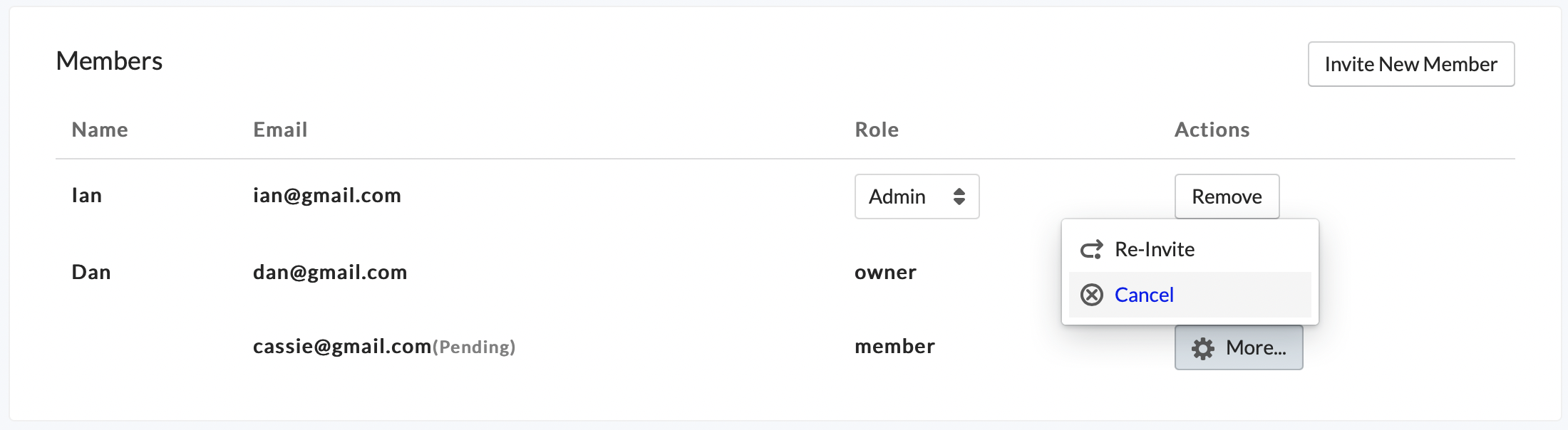Choose Re-Invite from the popup menu

pyautogui.click(x=1155, y=249)
